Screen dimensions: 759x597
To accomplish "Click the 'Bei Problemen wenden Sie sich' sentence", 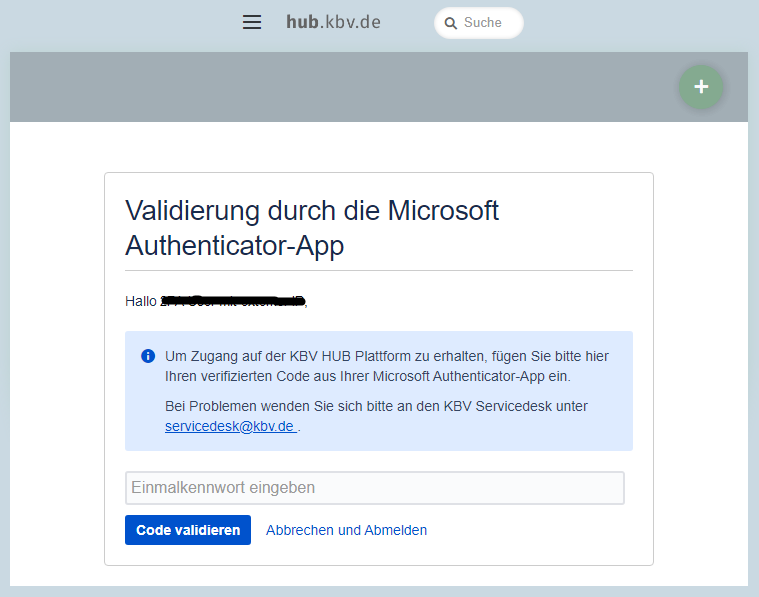I will (376, 406).
